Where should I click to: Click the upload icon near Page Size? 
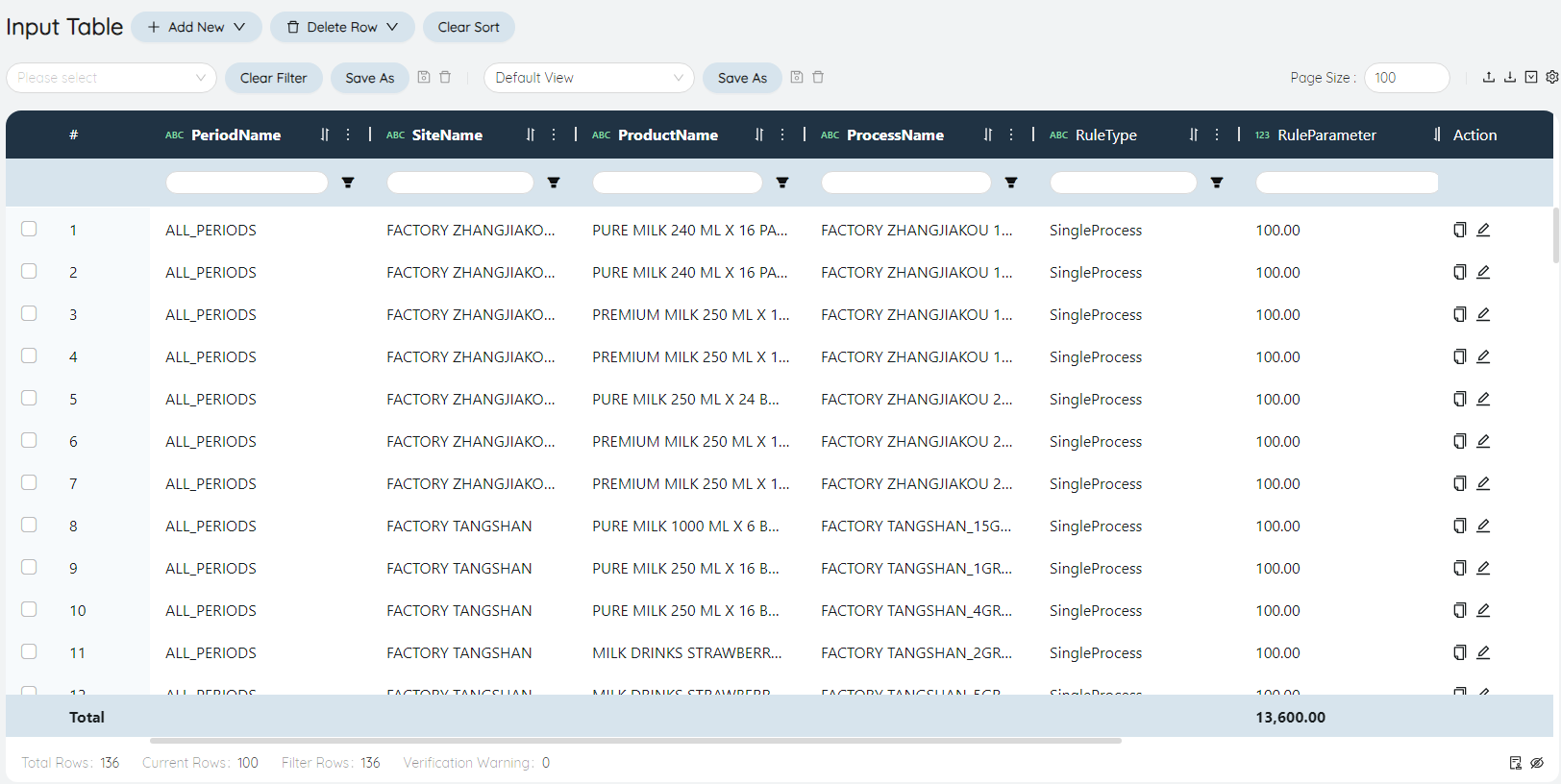[x=1489, y=77]
